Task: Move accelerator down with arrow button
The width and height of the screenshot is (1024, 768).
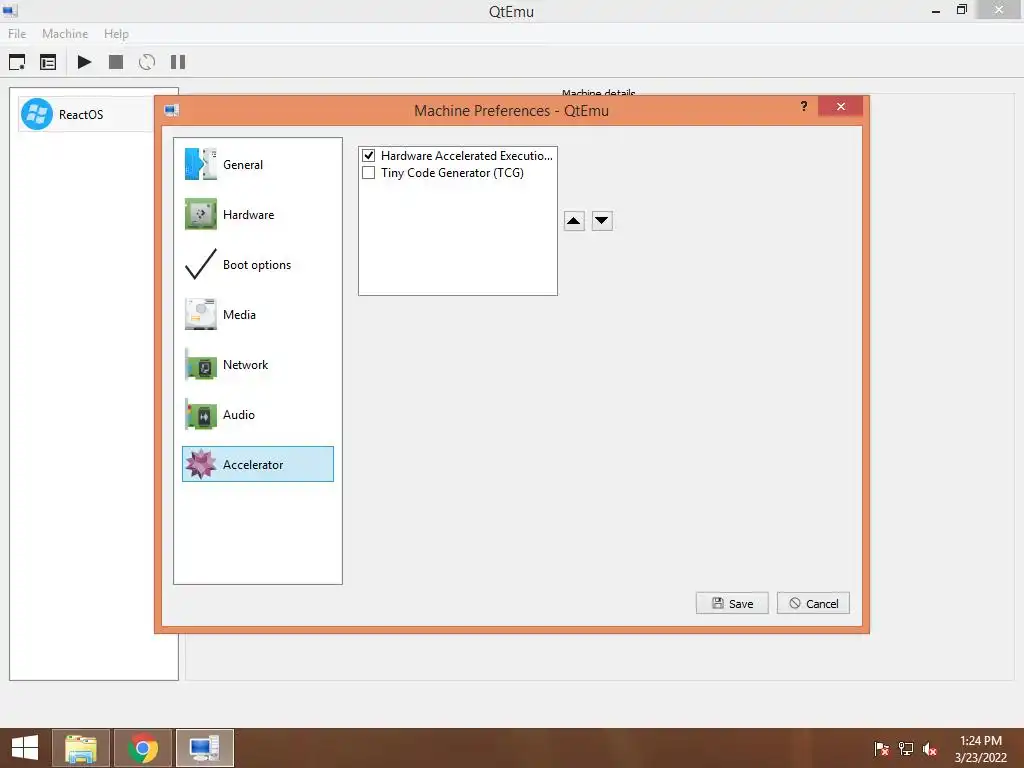Action: coord(602,221)
